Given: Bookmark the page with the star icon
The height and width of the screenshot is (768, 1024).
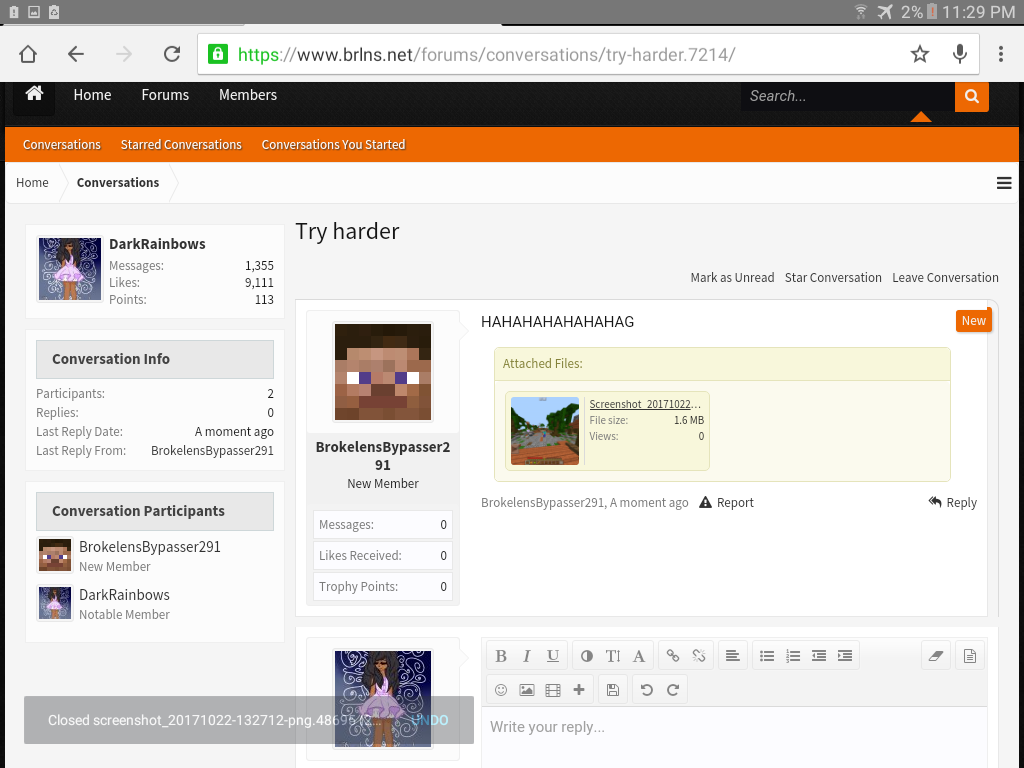Looking at the screenshot, I should (920, 54).
